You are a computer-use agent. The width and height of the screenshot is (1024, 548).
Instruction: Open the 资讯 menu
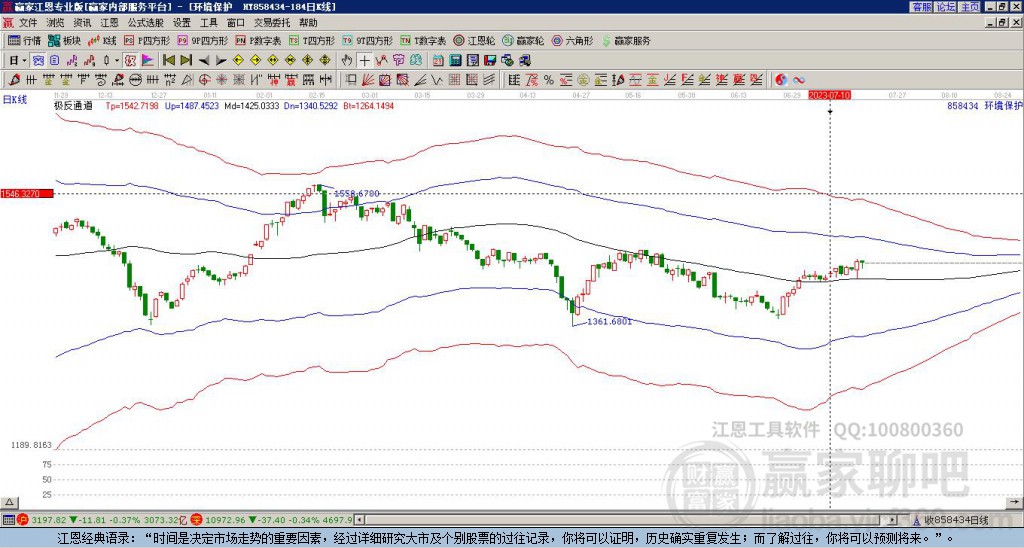[82, 23]
